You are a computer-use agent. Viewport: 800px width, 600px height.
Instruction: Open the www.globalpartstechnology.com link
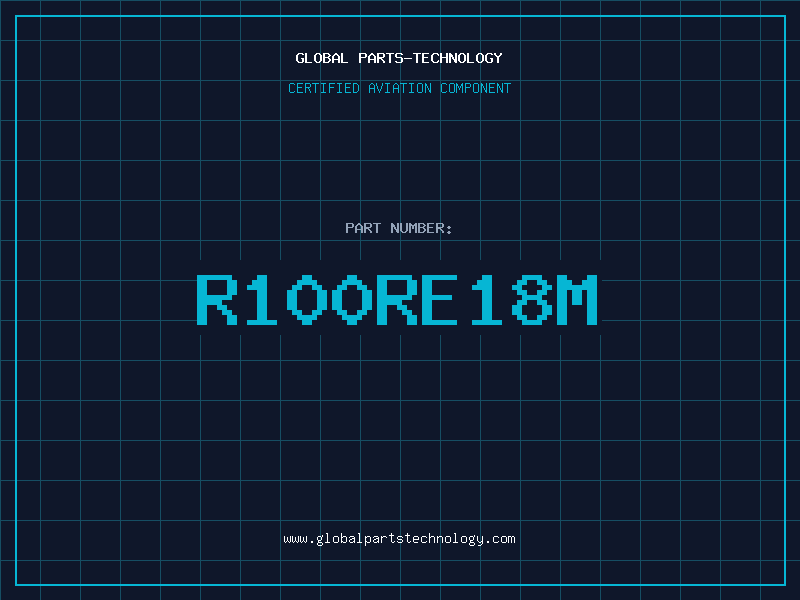click(x=399, y=539)
